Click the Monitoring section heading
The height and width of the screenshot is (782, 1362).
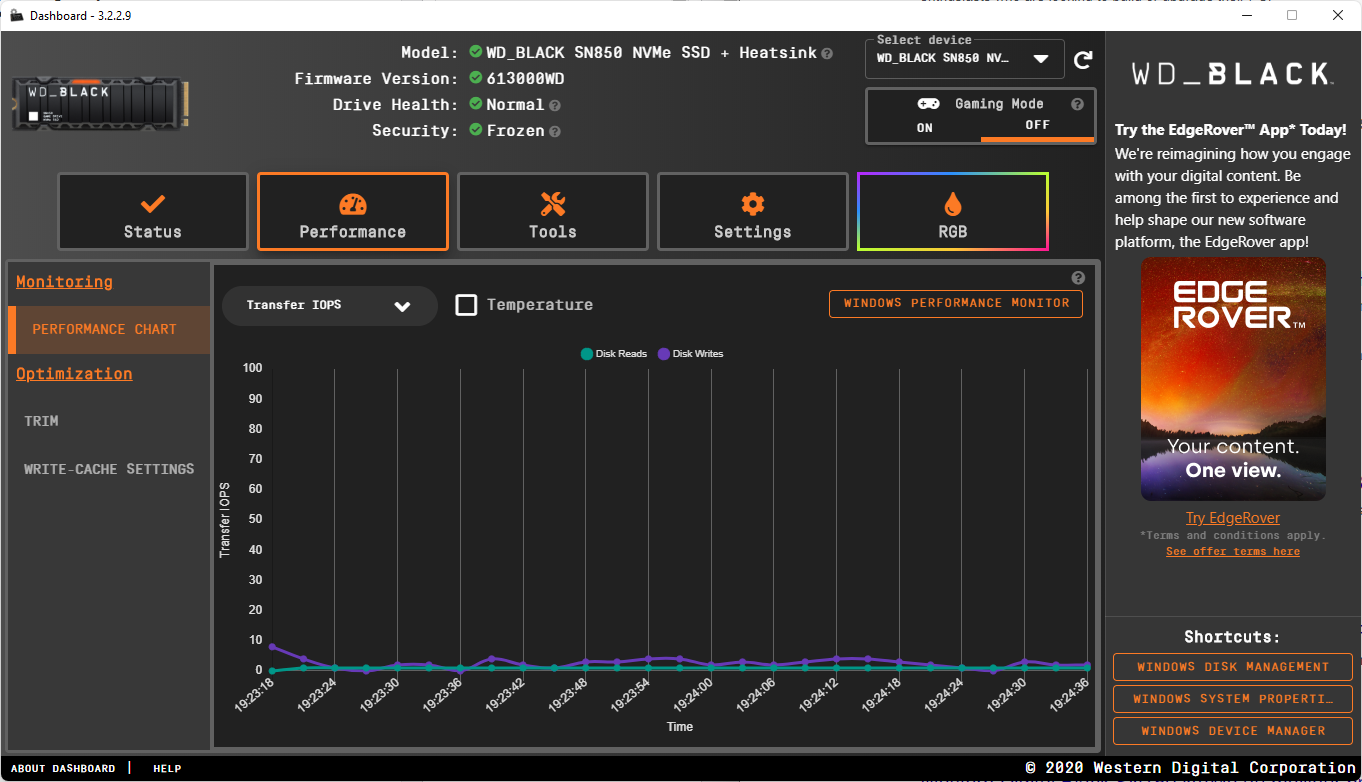64,282
